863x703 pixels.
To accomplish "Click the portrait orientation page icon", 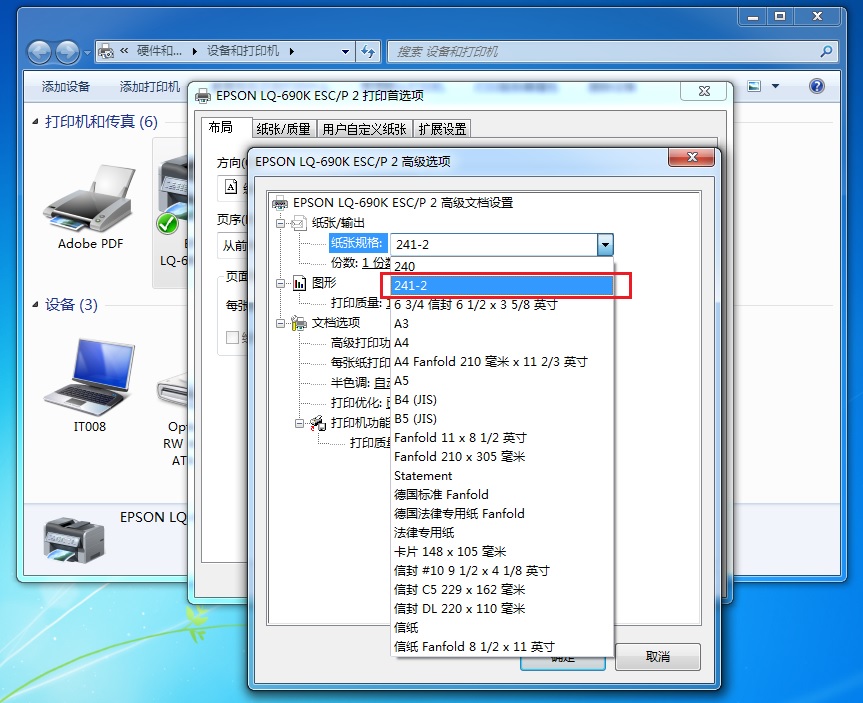I will (231, 187).
